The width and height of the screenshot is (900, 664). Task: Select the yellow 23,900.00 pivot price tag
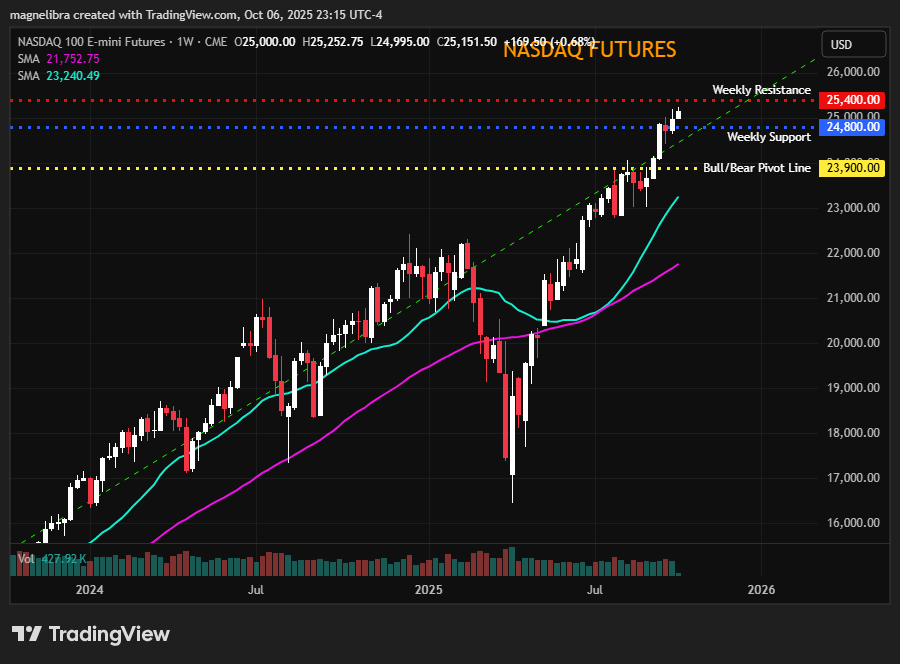tap(852, 168)
